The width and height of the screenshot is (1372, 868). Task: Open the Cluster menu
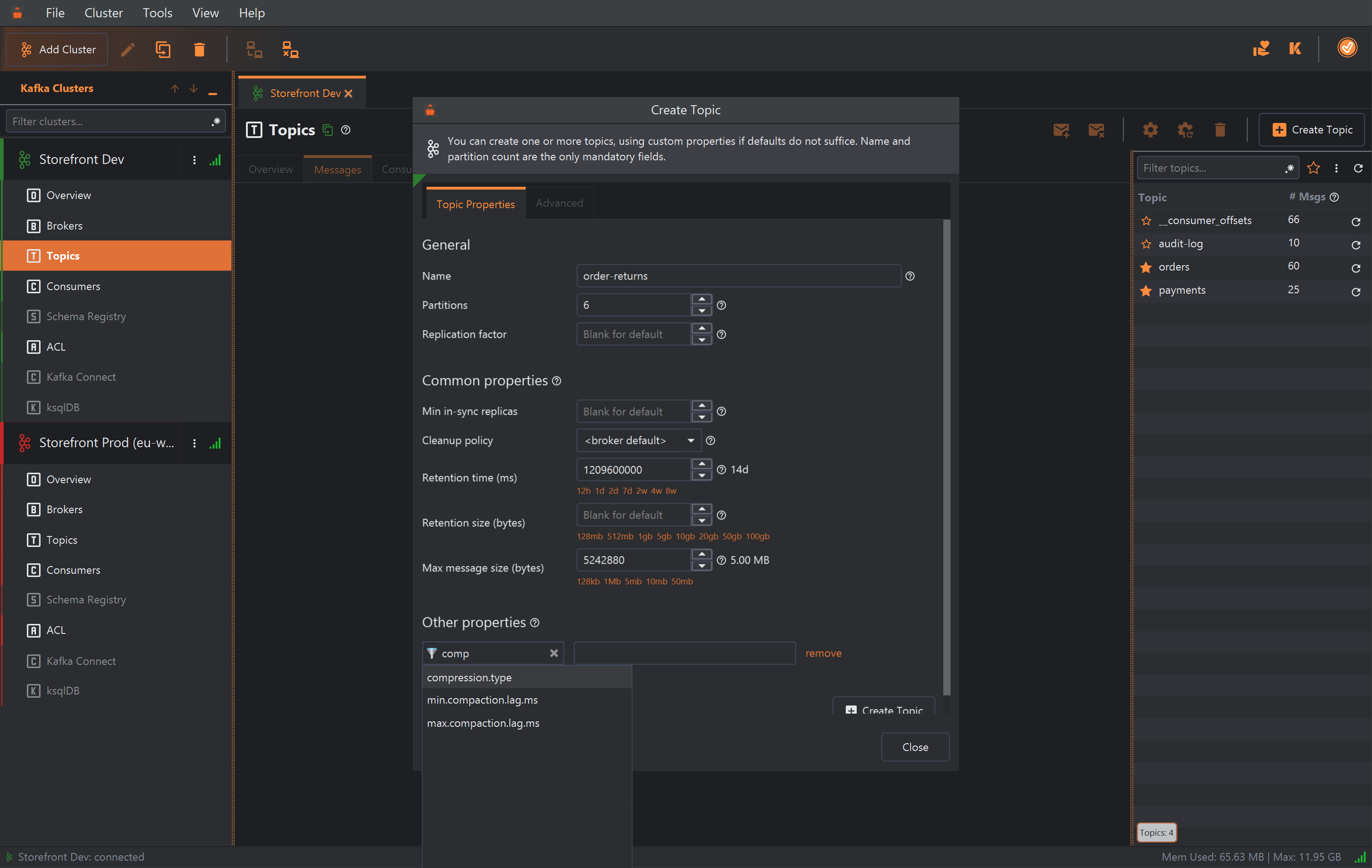coord(103,13)
